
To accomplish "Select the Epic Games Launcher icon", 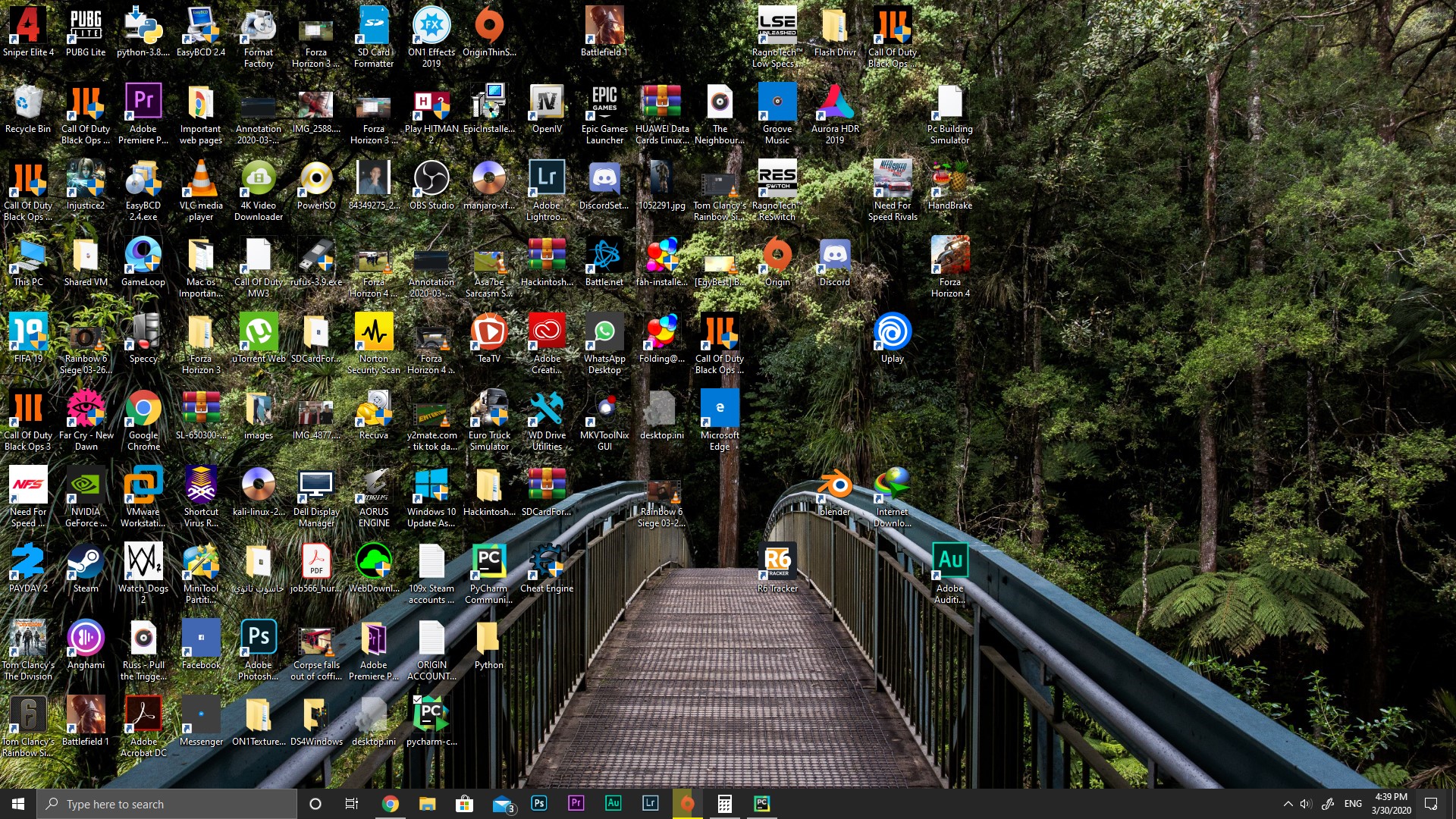I will click(x=604, y=114).
